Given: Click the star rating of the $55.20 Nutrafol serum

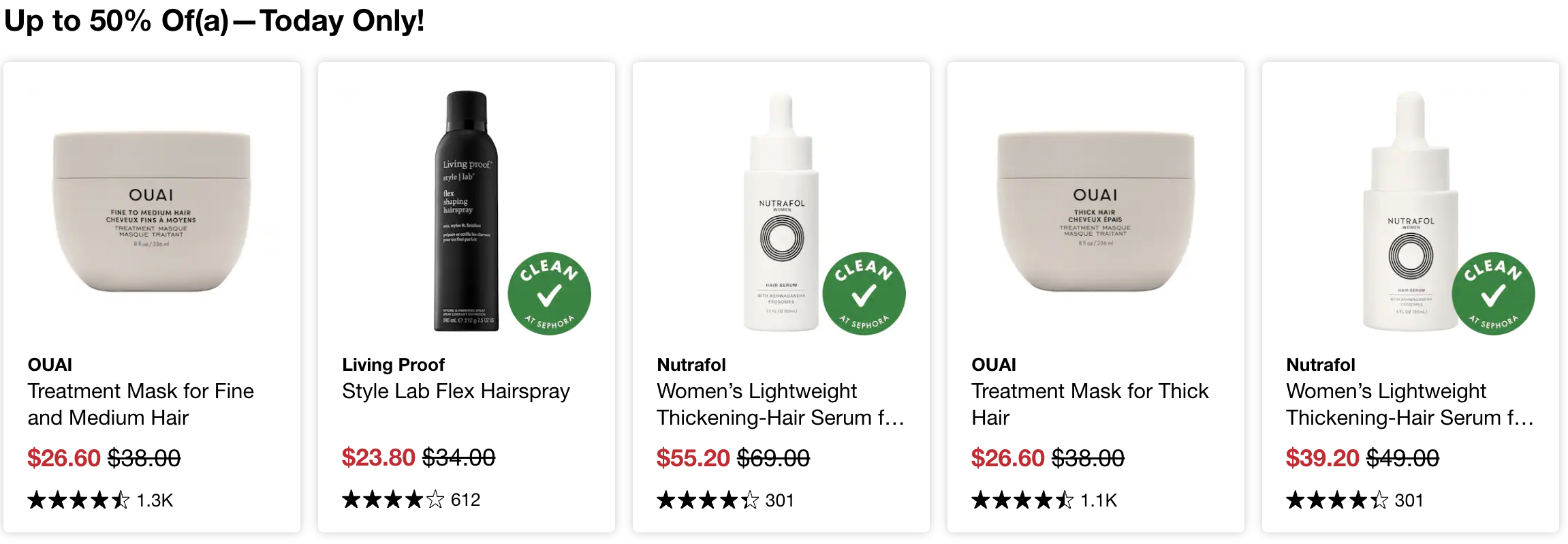Looking at the screenshot, I should (708, 500).
